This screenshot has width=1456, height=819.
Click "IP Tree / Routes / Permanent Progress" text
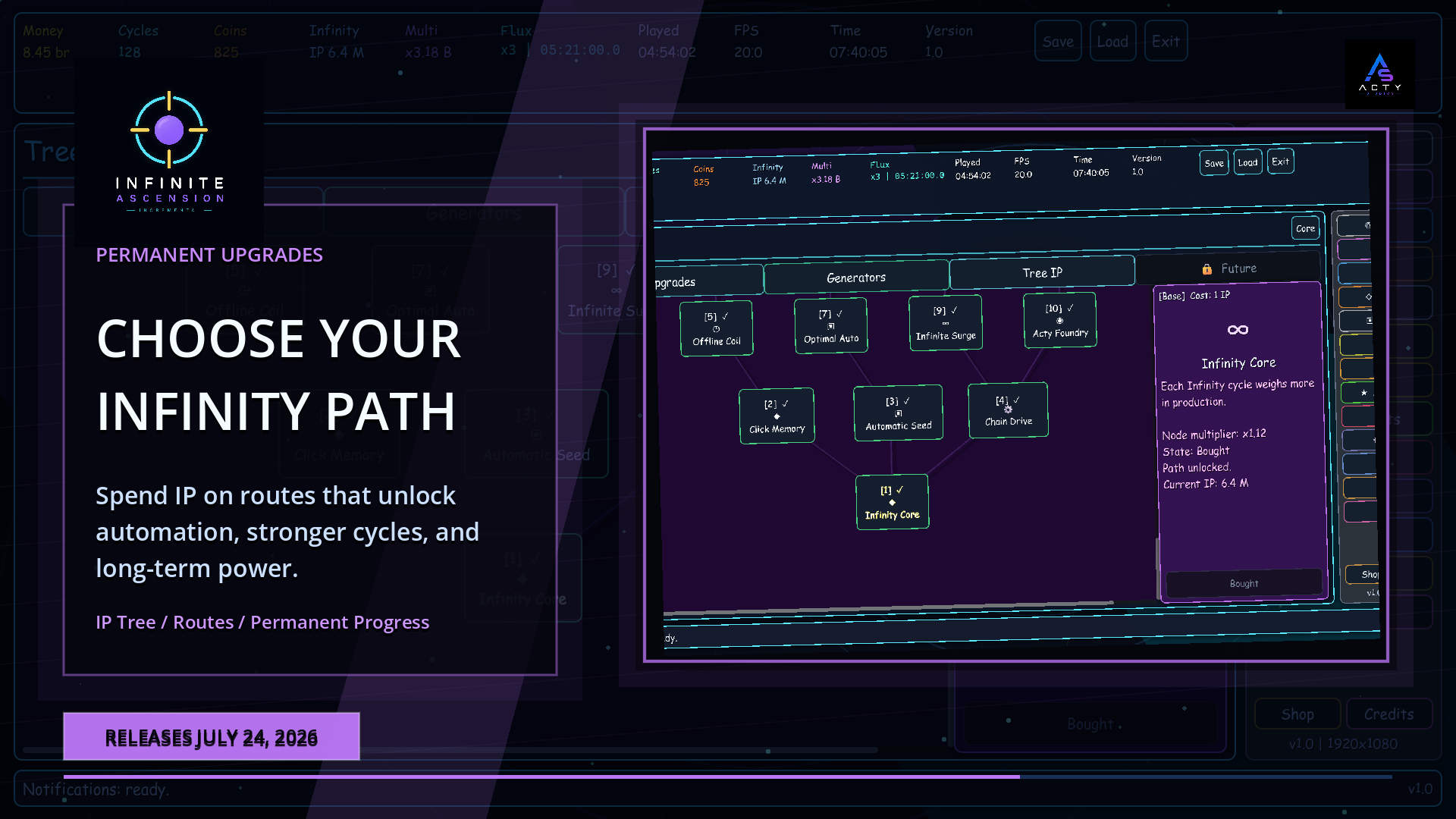[x=262, y=622]
